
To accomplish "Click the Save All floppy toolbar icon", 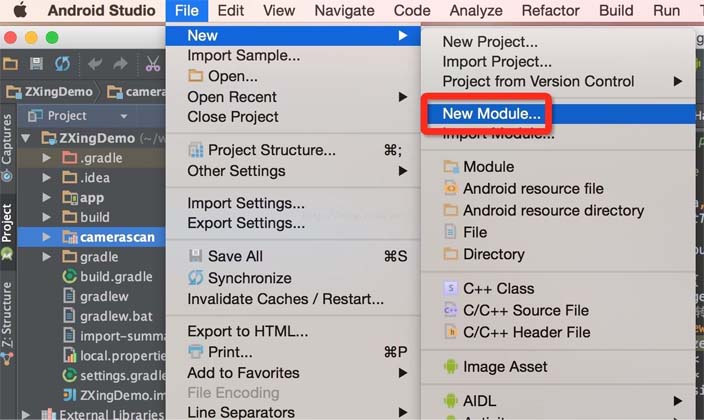I will 37,64.
